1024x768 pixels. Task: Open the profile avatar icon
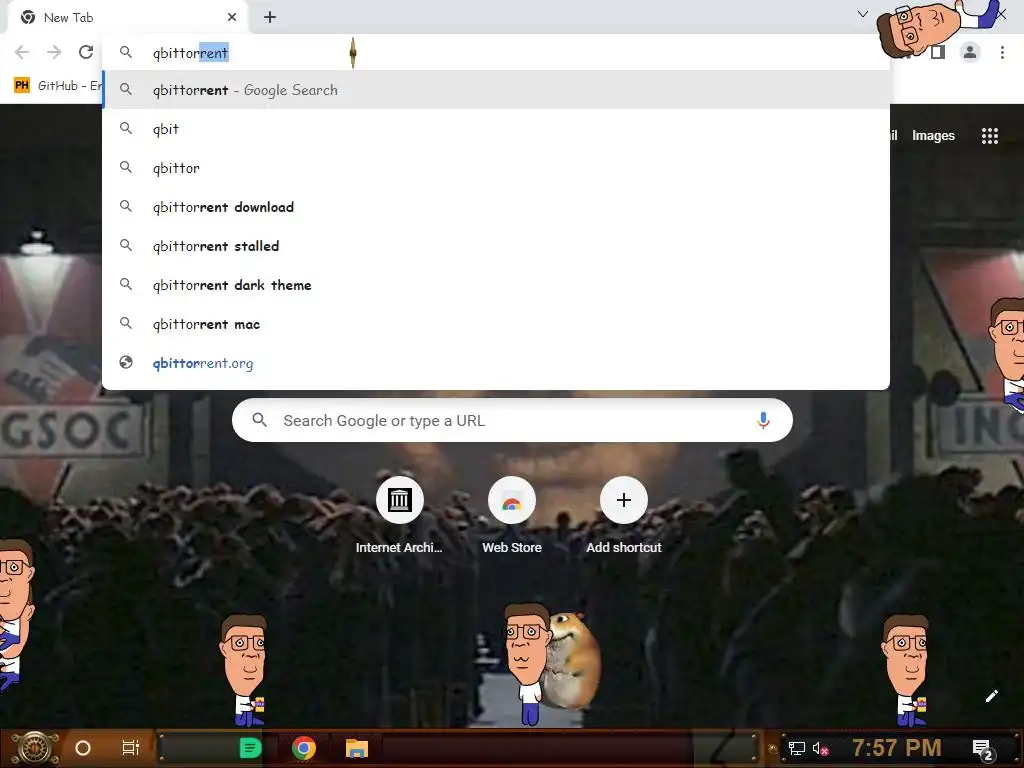tap(970, 52)
